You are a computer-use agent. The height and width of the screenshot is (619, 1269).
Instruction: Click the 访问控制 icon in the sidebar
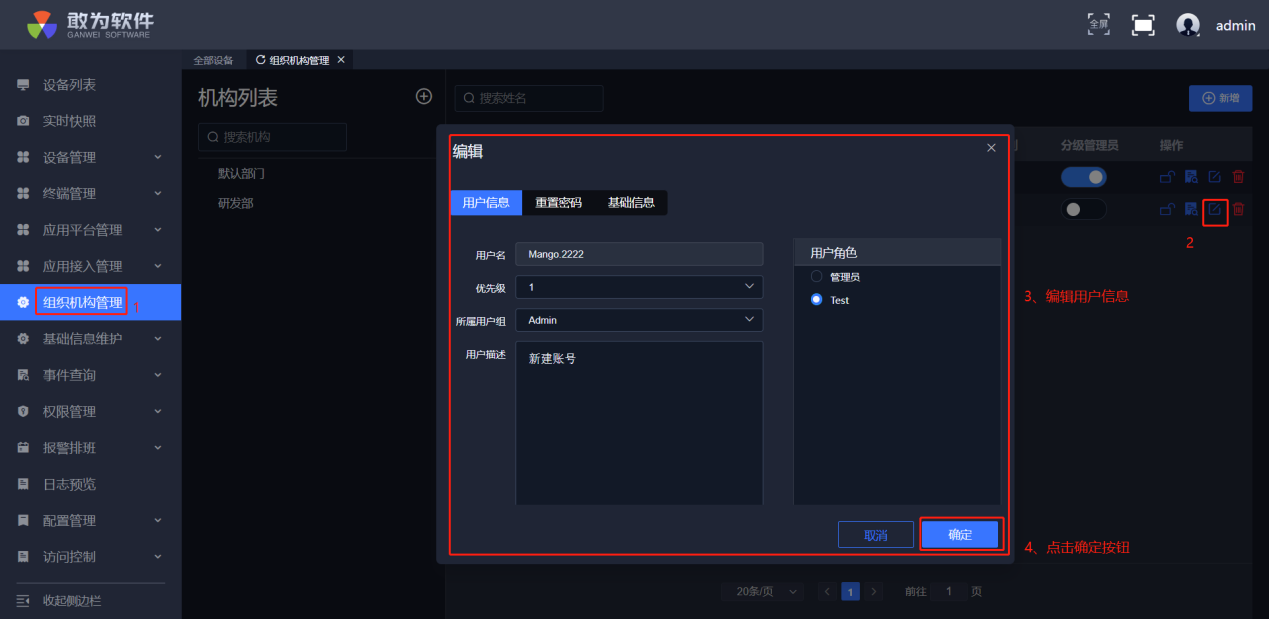pos(23,556)
